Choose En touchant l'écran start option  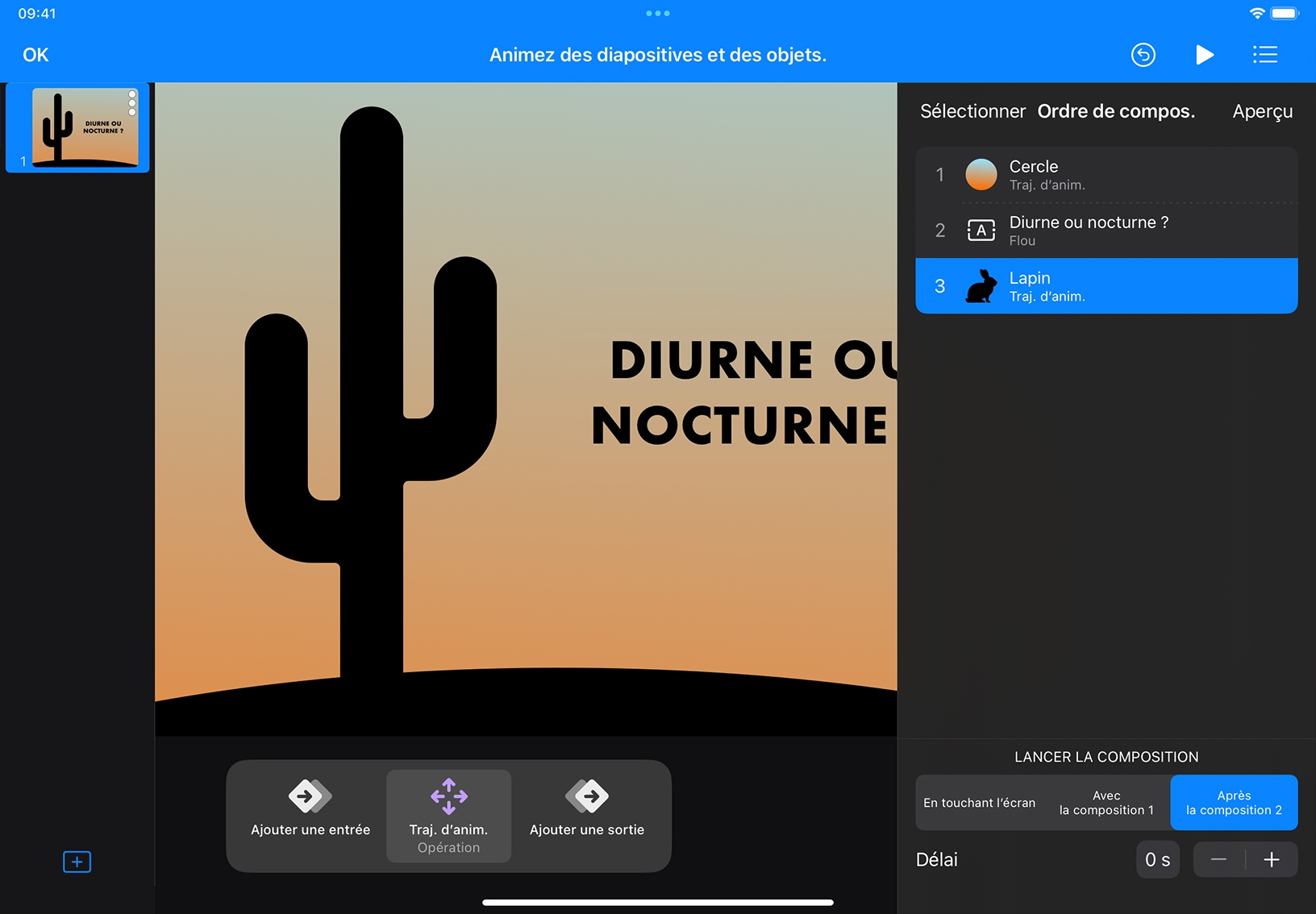tap(979, 803)
